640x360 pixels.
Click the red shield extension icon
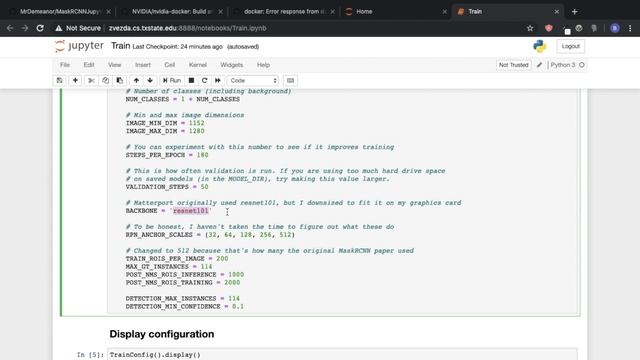(549, 28)
